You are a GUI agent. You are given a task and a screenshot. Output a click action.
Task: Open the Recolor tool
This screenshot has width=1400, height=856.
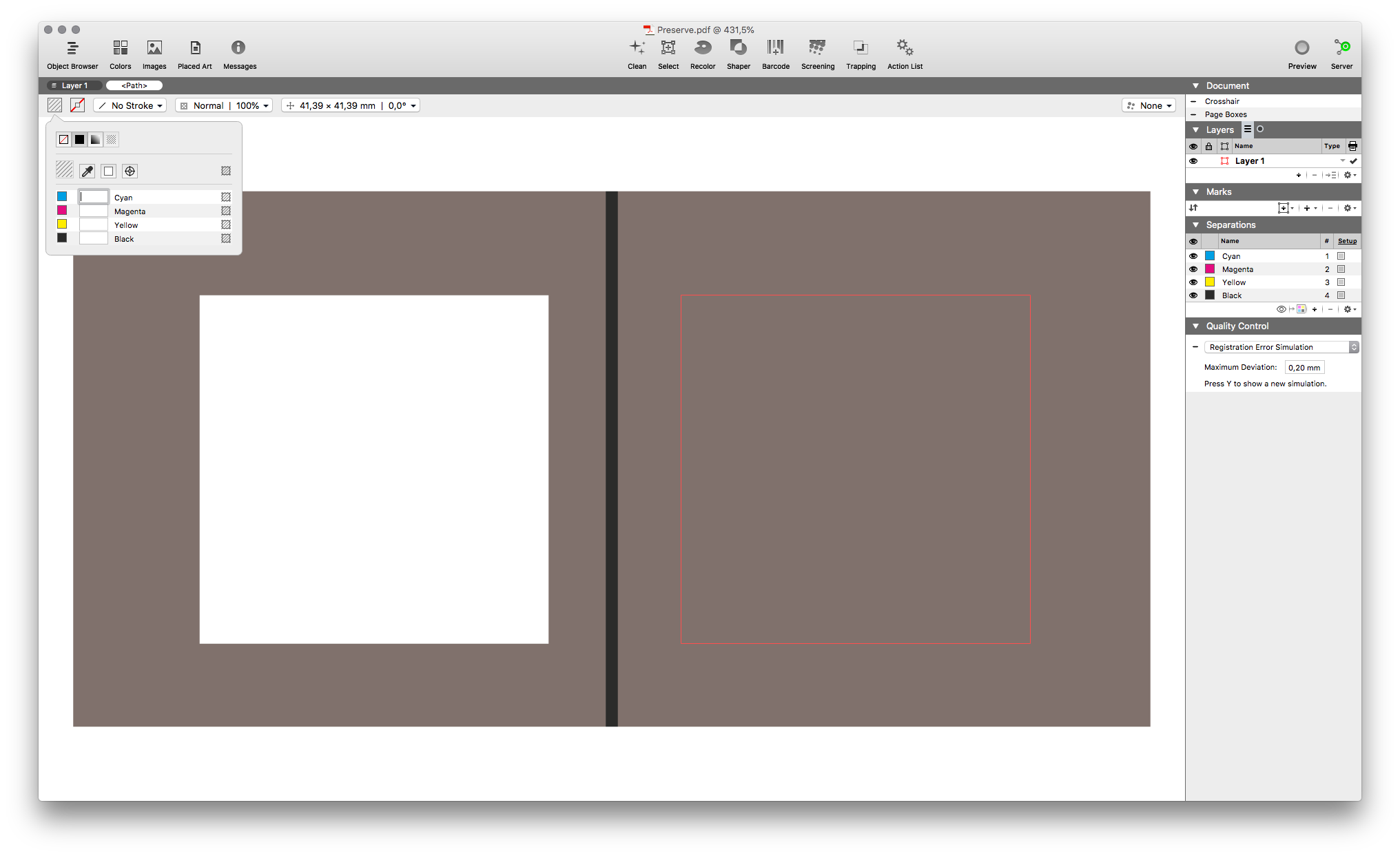[x=702, y=54]
